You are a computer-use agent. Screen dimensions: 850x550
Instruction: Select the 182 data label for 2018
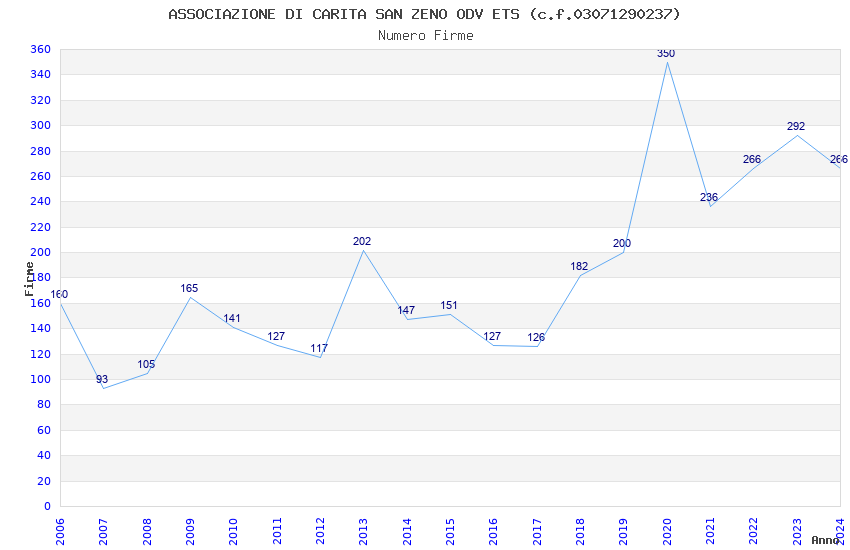pos(579,266)
